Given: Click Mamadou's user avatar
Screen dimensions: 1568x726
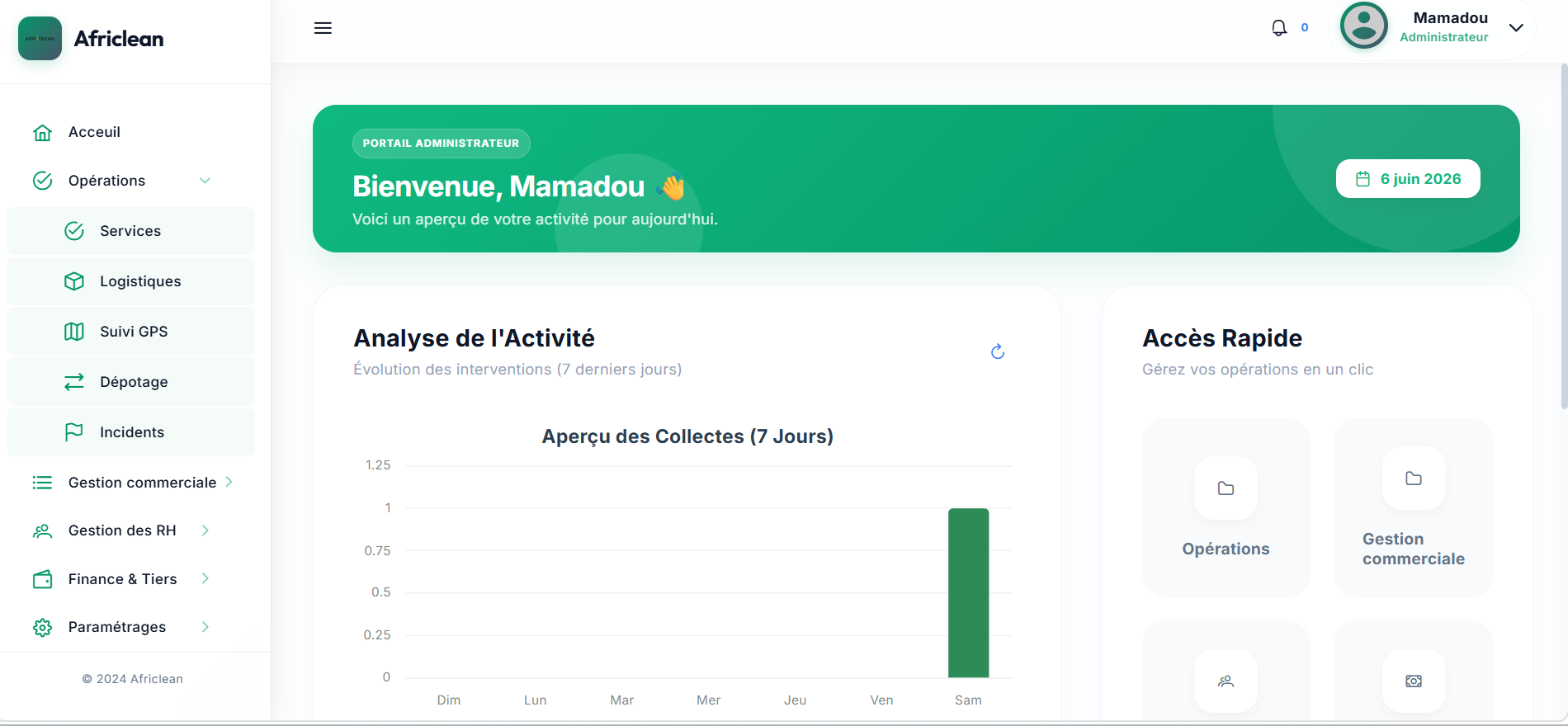Looking at the screenshot, I should point(1364,26).
